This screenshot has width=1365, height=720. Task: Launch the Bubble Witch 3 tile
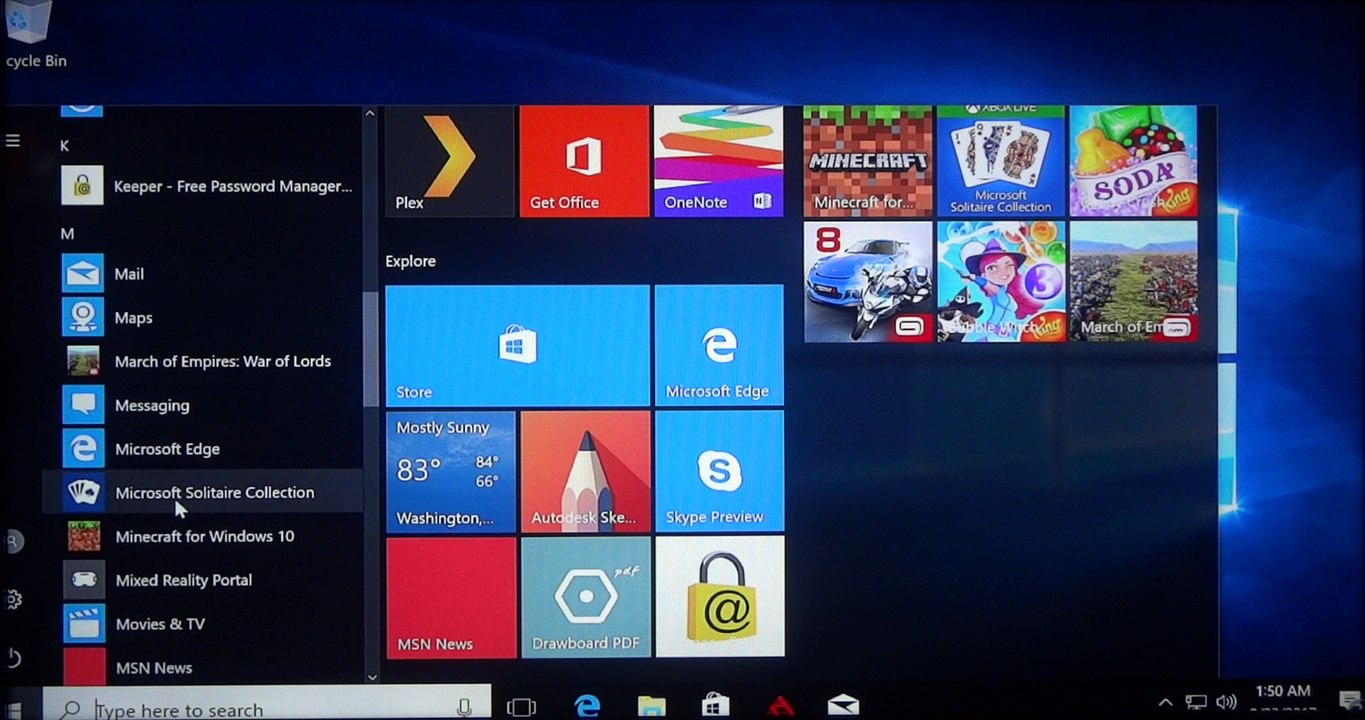pyautogui.click(x=1000, y=282)
